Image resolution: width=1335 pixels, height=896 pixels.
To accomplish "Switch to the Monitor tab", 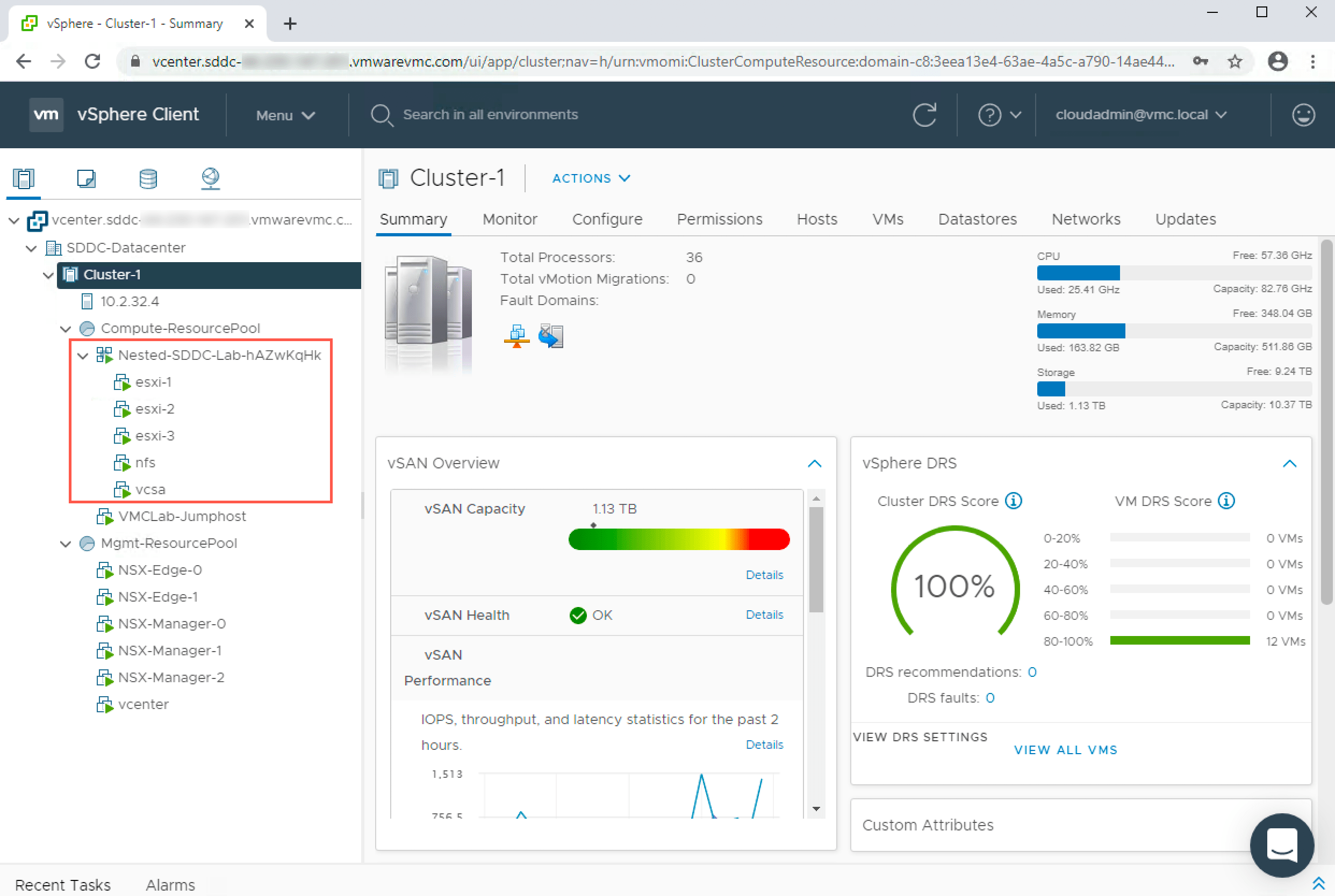I will [x=509, y=219].
